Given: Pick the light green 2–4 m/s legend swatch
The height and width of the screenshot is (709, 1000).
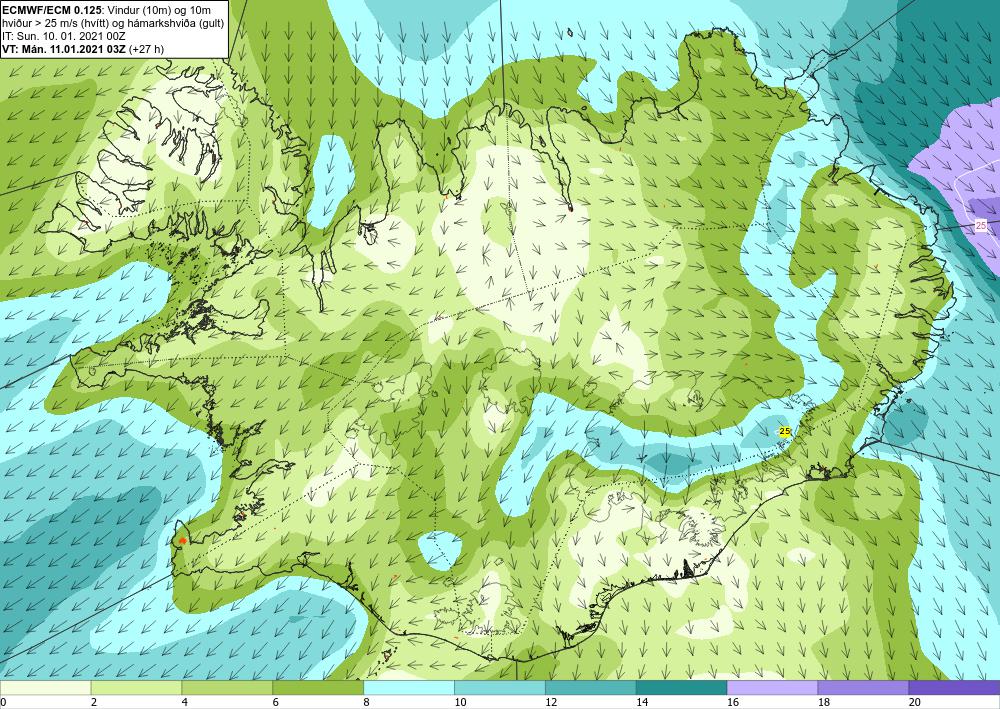Looking at the screenshot, I should point(136,687).
